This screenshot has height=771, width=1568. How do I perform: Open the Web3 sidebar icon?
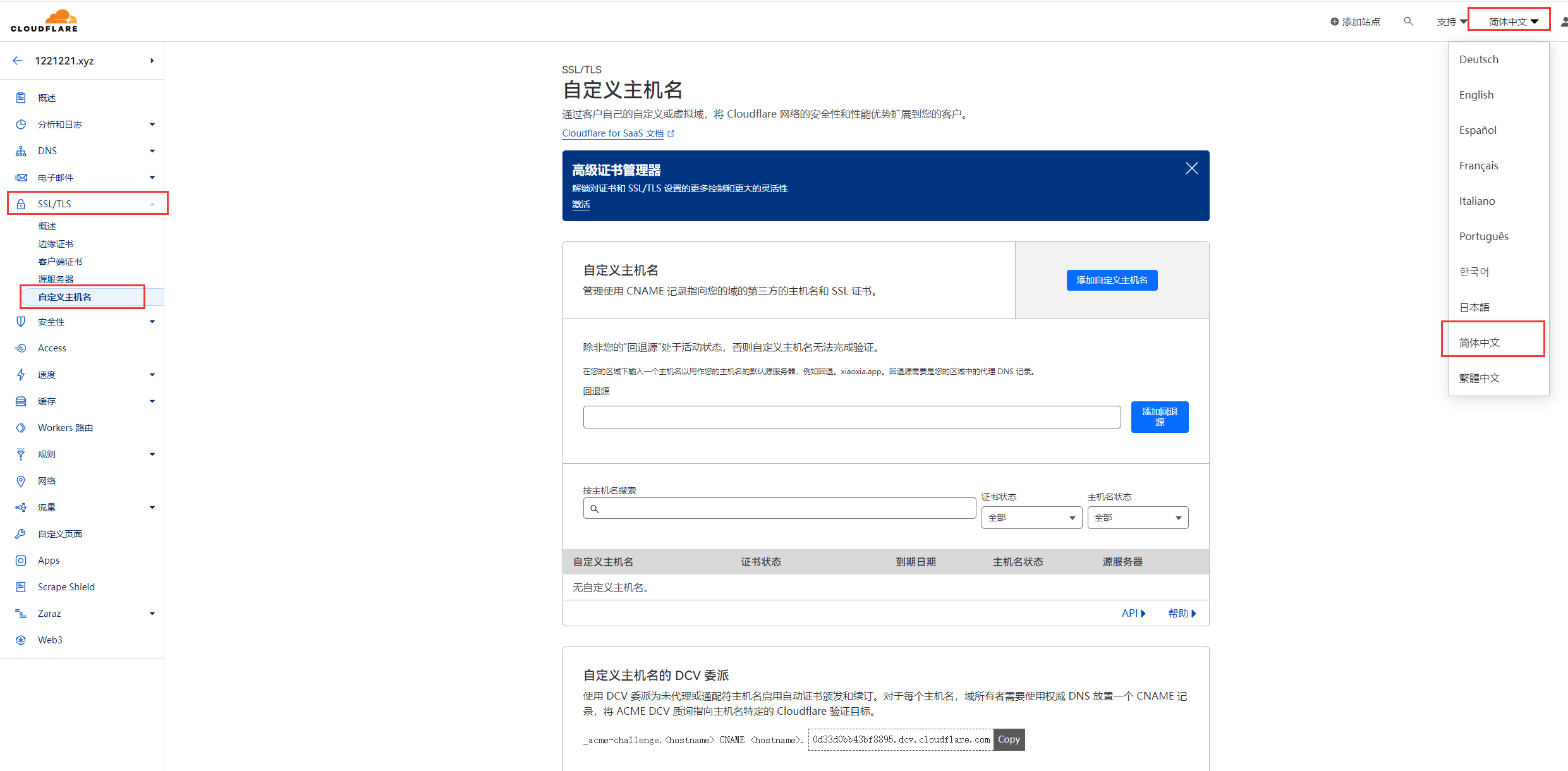tap(21, 640)
